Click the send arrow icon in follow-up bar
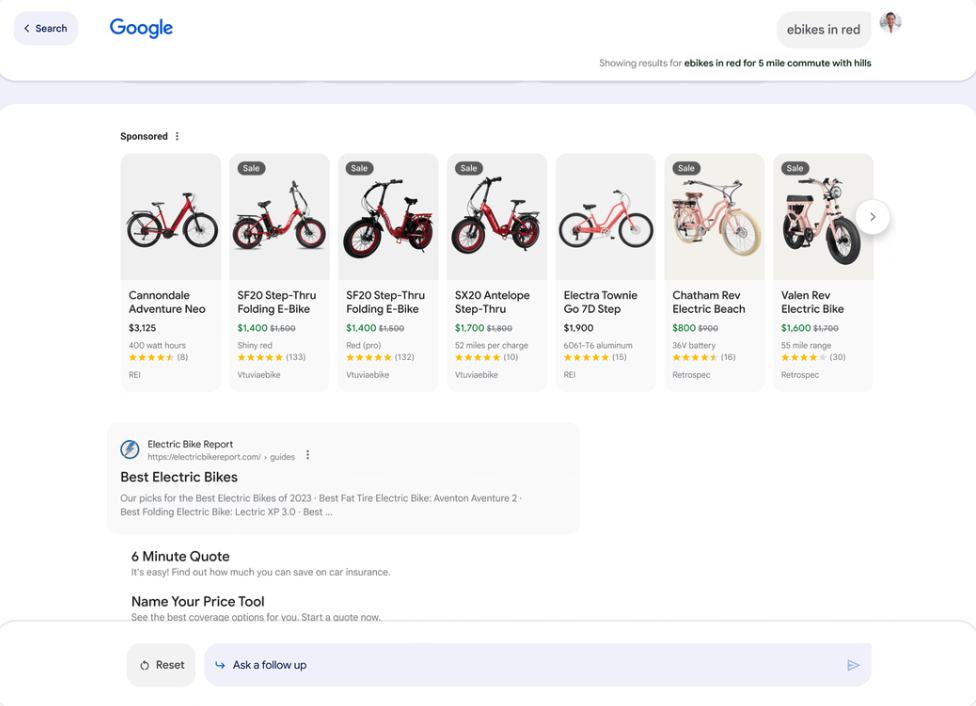This screenshot has width=976, height=706. tap(853, 665)
